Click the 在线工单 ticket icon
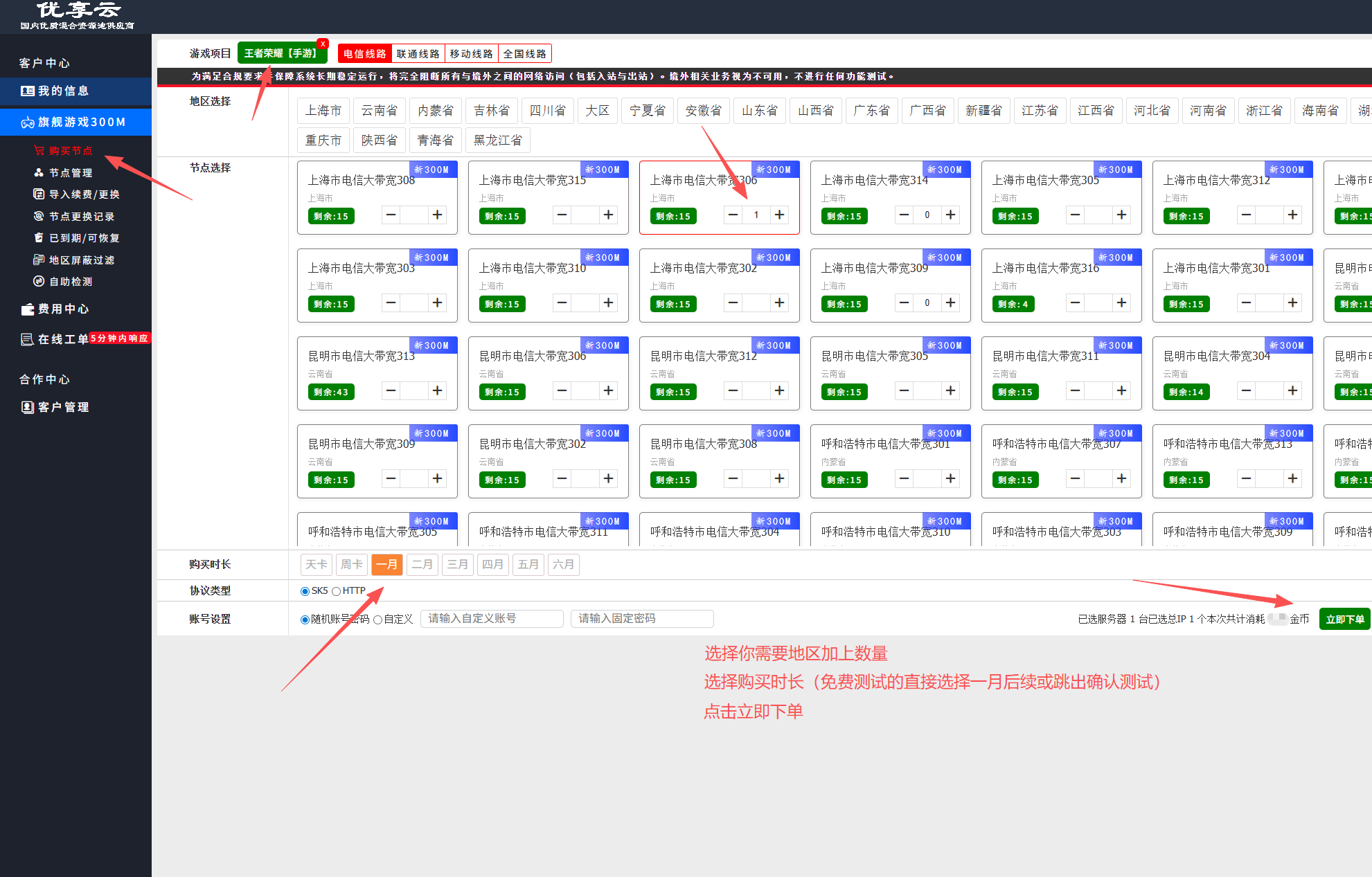Screen dimensions: 1372x877 28,339
